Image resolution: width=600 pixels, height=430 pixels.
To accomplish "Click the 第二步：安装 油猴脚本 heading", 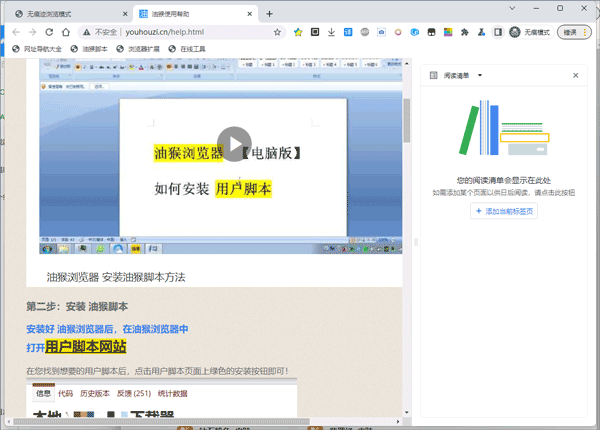I will [77, 307].
